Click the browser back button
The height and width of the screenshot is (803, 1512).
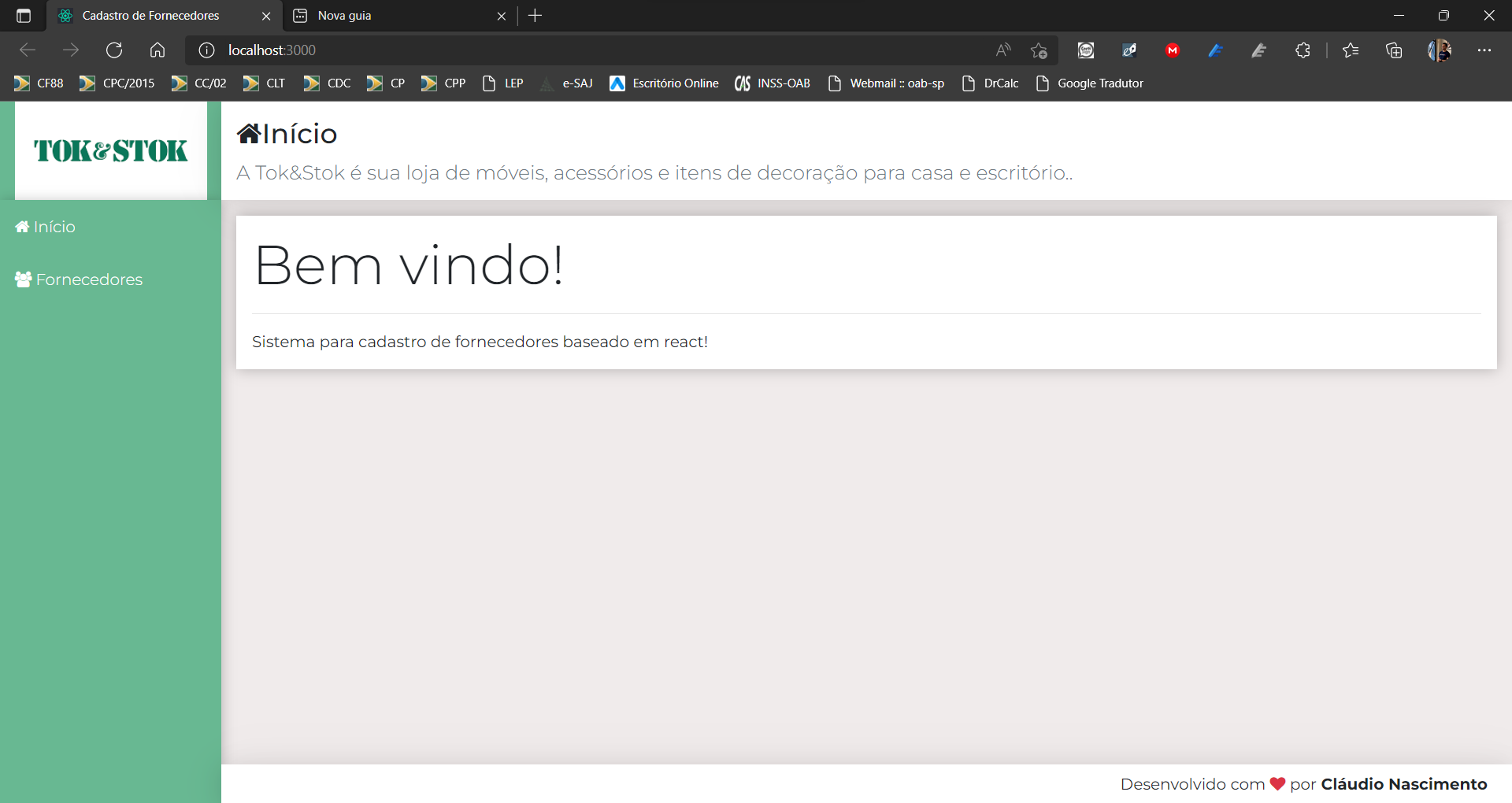click(27, 50)
